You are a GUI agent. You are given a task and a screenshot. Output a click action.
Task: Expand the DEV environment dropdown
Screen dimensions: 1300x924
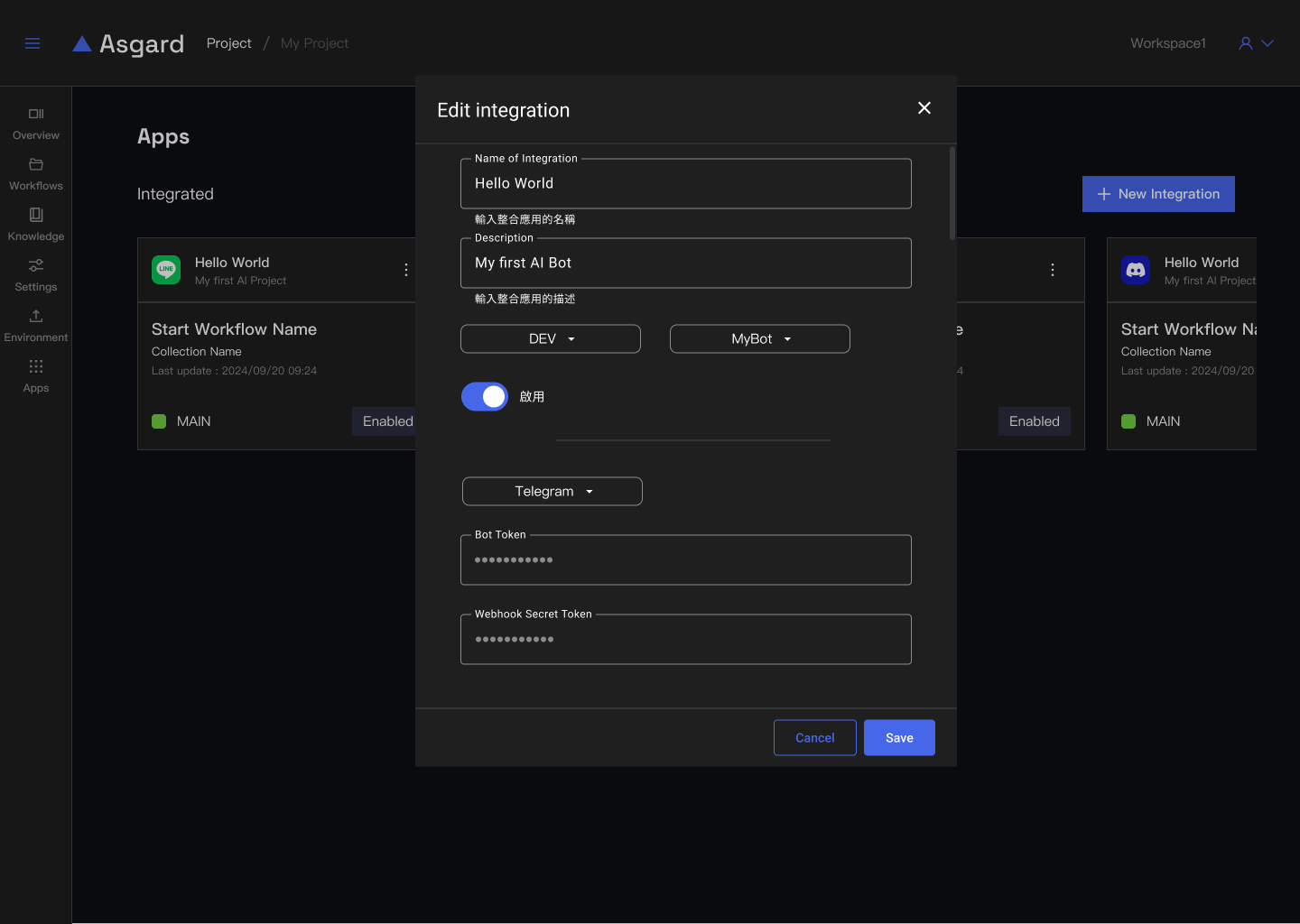click(551, 339)
